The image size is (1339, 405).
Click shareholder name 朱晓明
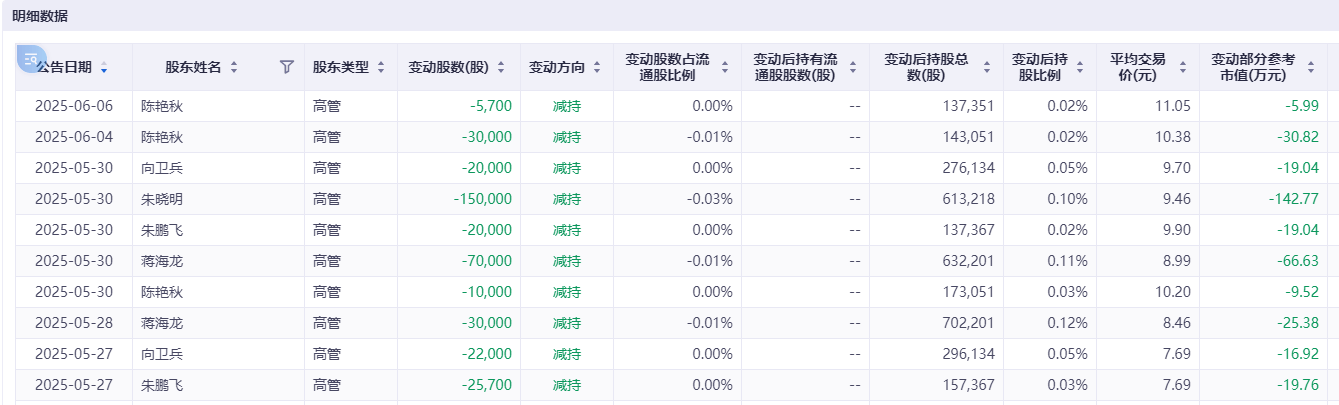(x=162, y=199)
